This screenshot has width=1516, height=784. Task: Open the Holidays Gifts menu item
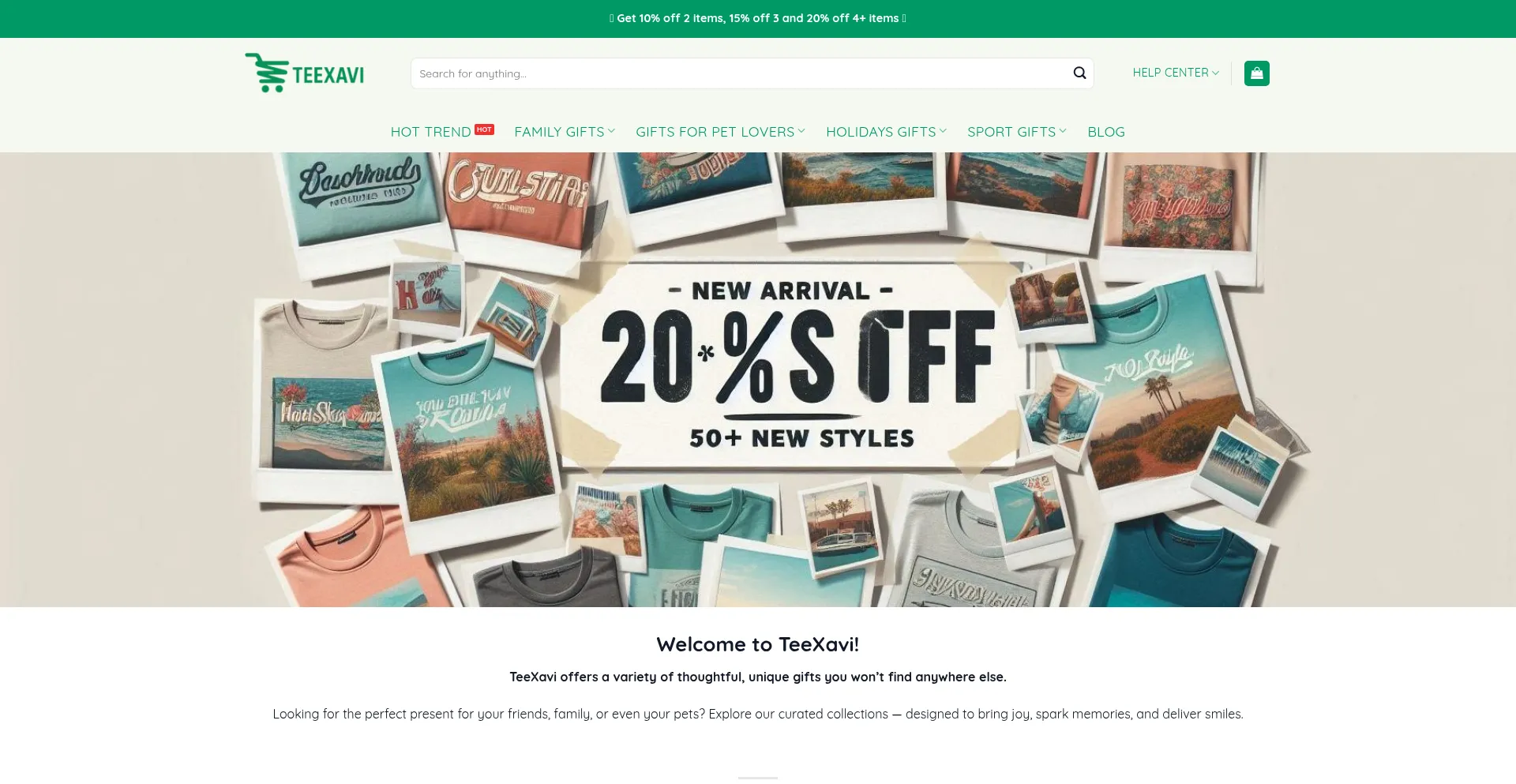880,132
